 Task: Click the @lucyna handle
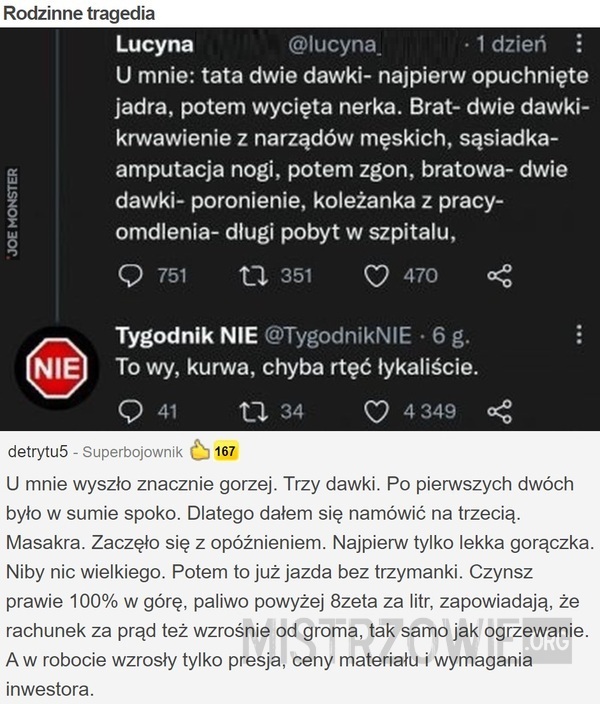click(336, 44)
